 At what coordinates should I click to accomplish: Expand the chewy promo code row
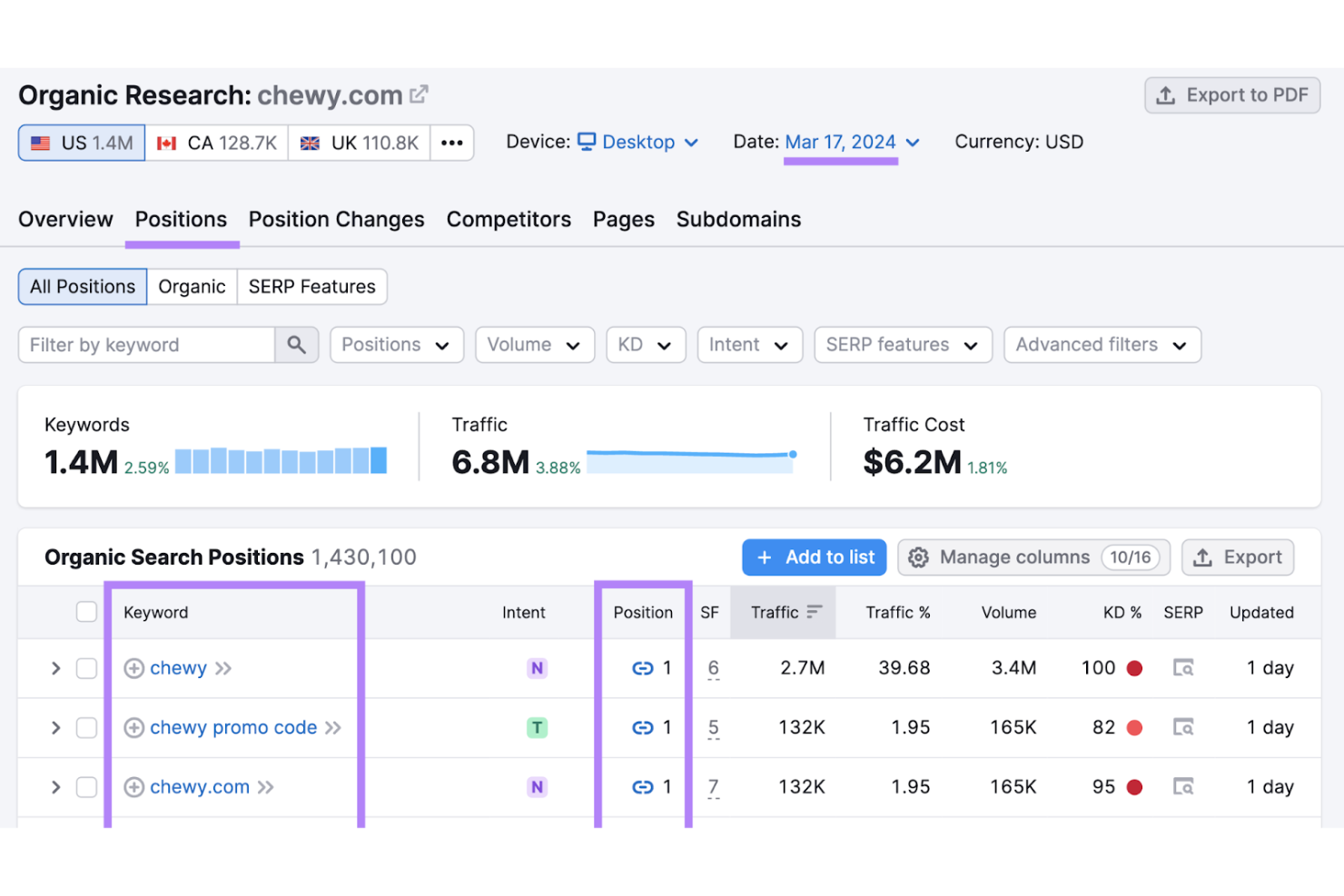pos(55,728)
